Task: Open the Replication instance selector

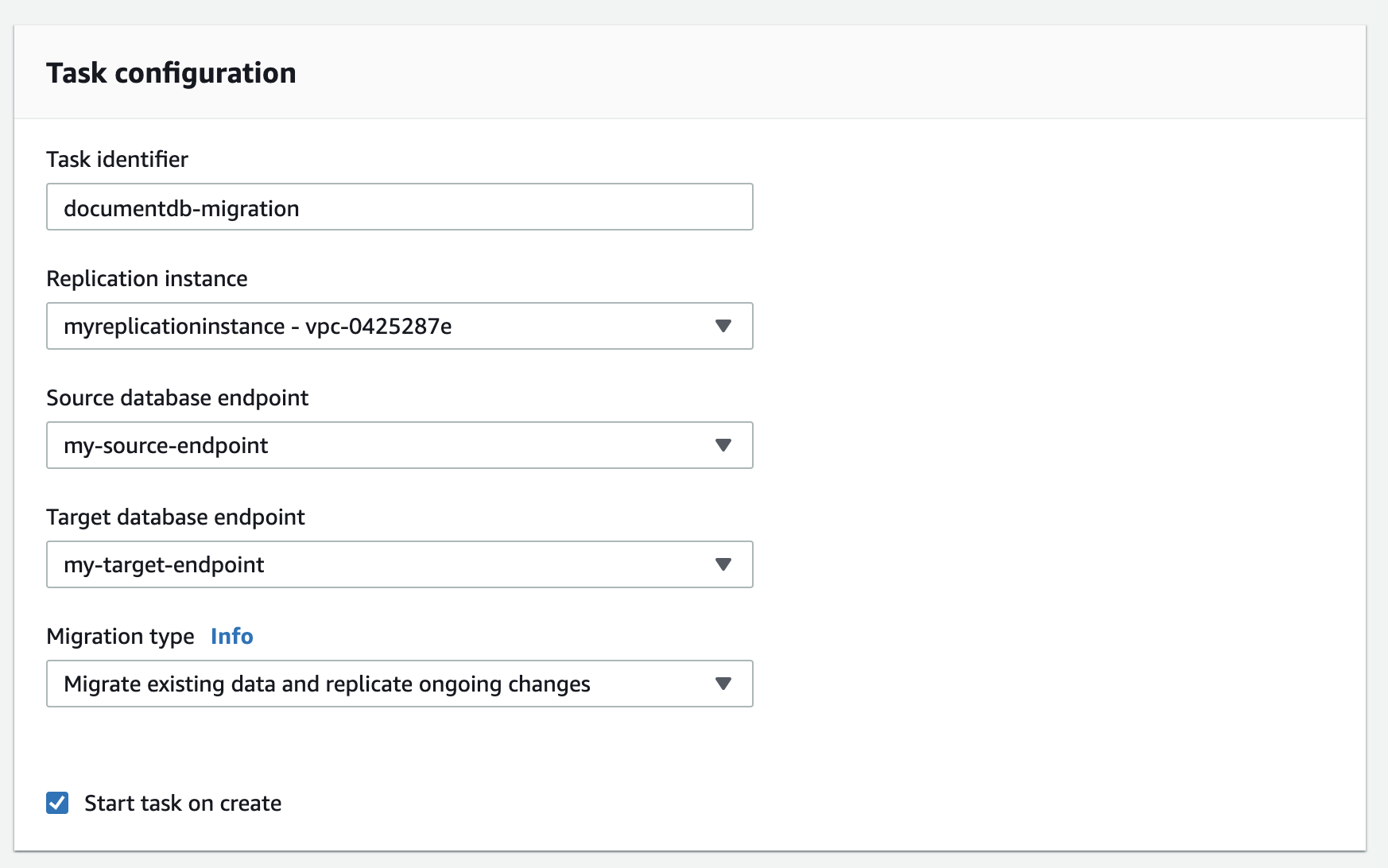Action: [x=397, y=326]
